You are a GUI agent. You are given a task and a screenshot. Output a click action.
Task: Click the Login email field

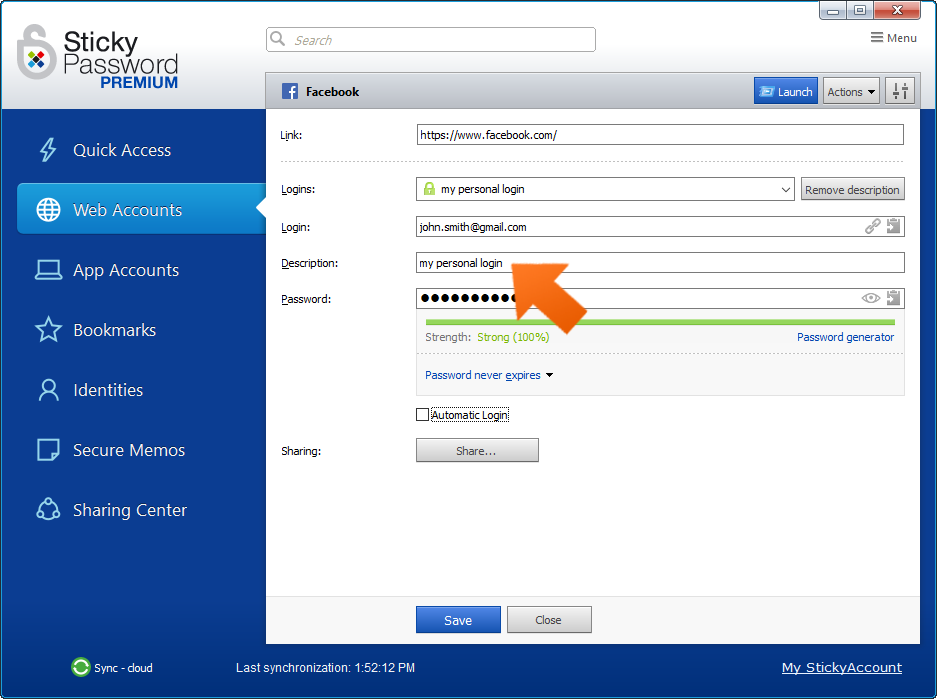[x=660, y=226]
